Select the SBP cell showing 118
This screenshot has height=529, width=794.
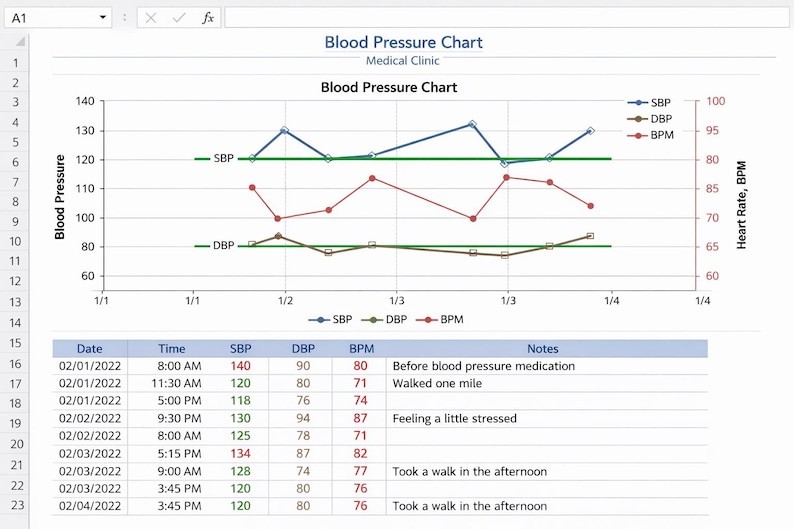241,401
